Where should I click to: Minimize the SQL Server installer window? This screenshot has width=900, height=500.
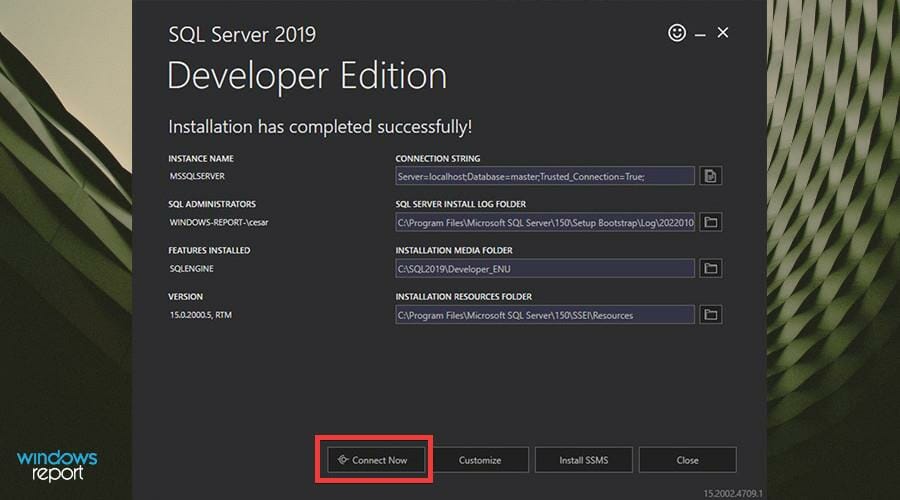[x=700, y=35]
